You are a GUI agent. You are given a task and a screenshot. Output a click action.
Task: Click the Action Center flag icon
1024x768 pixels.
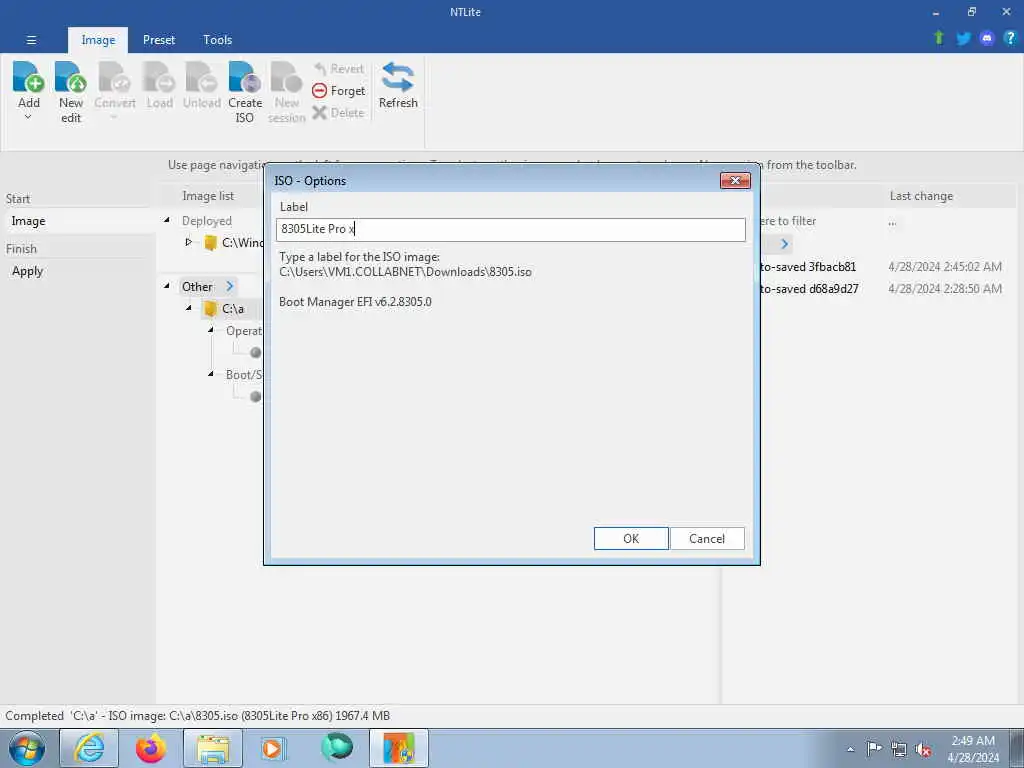[874, 749]
